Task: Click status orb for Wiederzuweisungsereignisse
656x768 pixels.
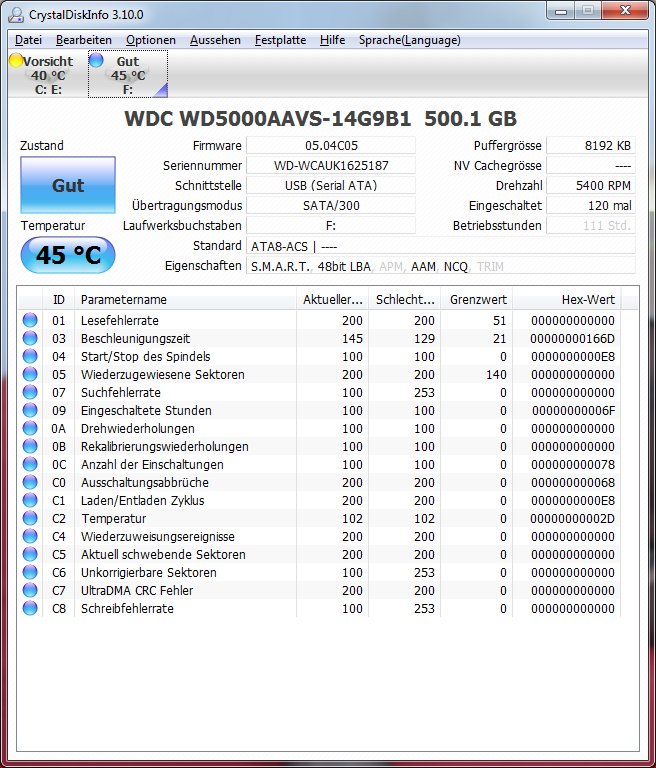Action: [x=30, y=536]
